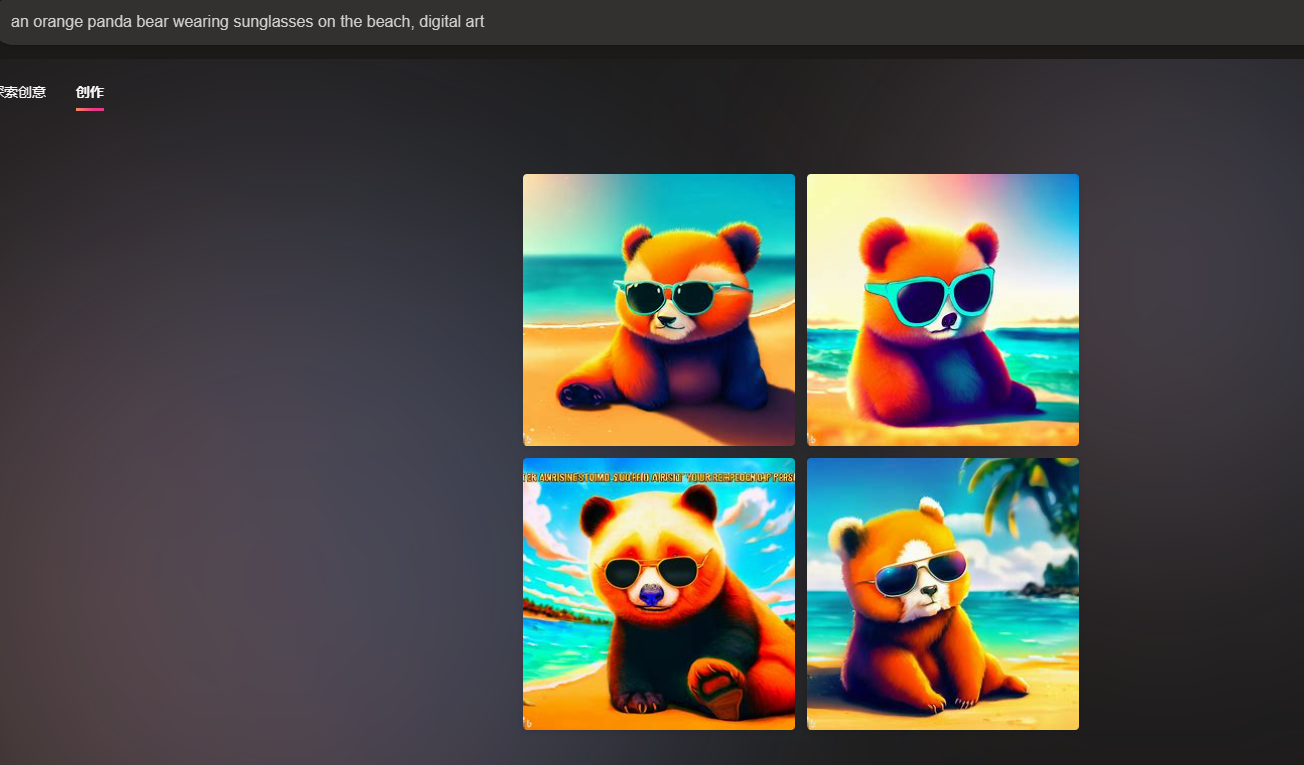Click the black foot of the lying panda

pos(580,393)
